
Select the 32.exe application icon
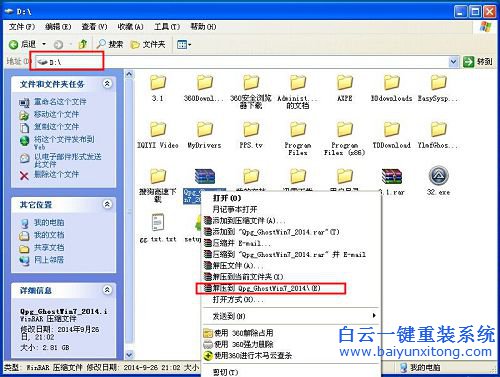tap(438, 176)
